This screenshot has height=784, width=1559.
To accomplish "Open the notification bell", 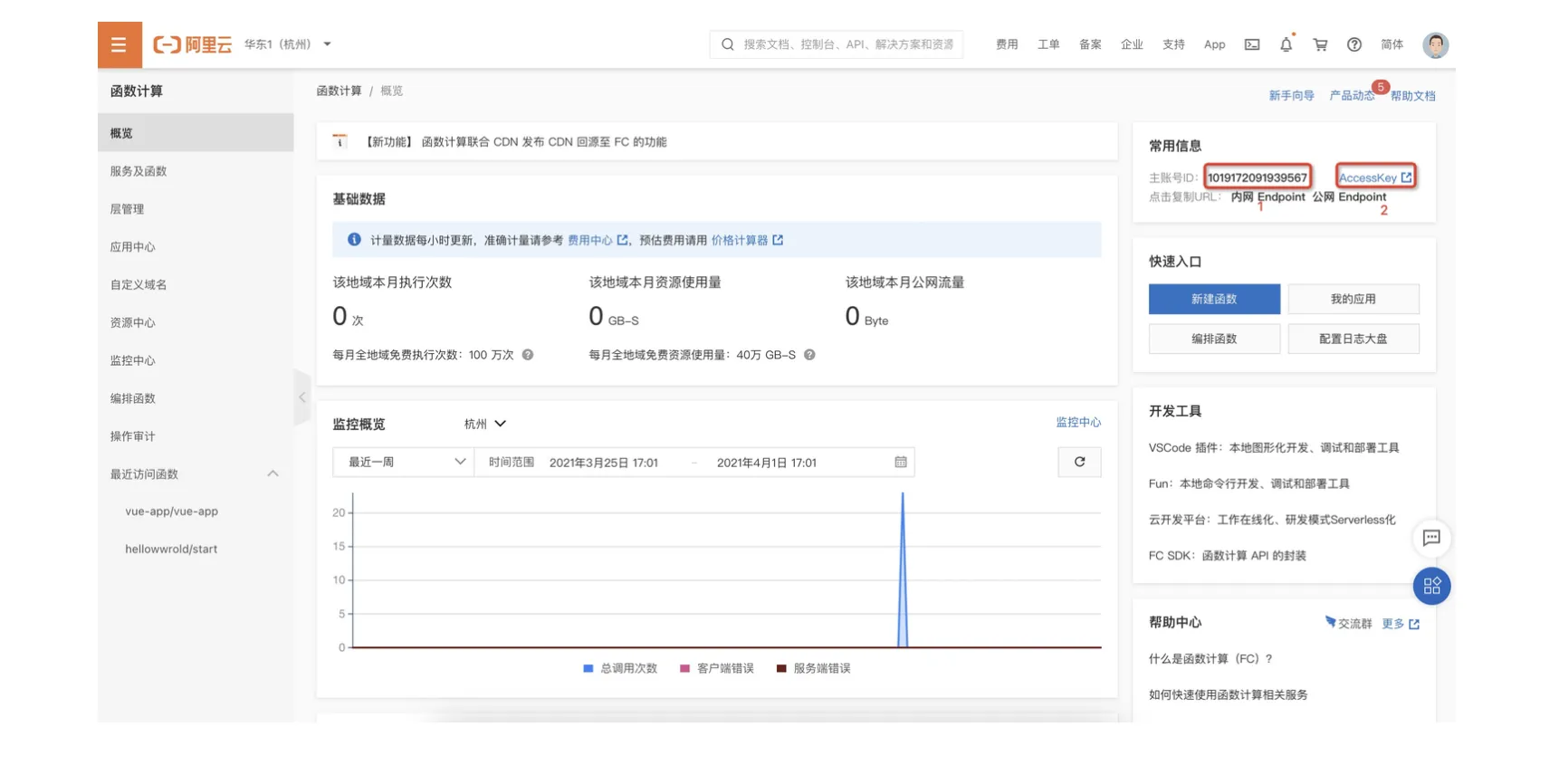I will click(1286, 44).
